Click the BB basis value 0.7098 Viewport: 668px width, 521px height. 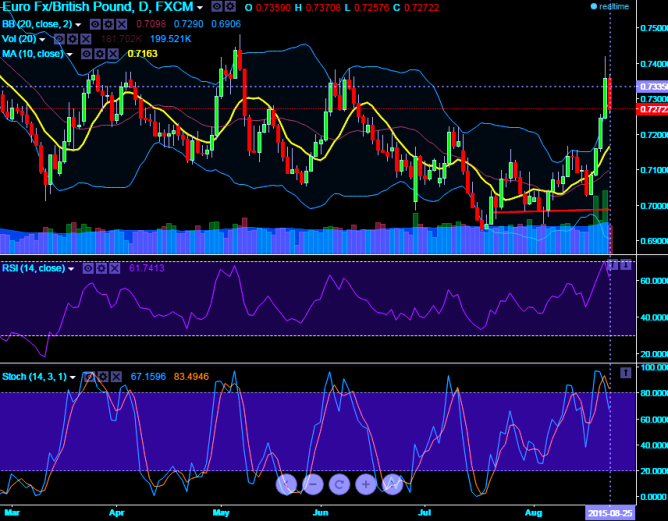pyautogui.click(x=151, y=24)
